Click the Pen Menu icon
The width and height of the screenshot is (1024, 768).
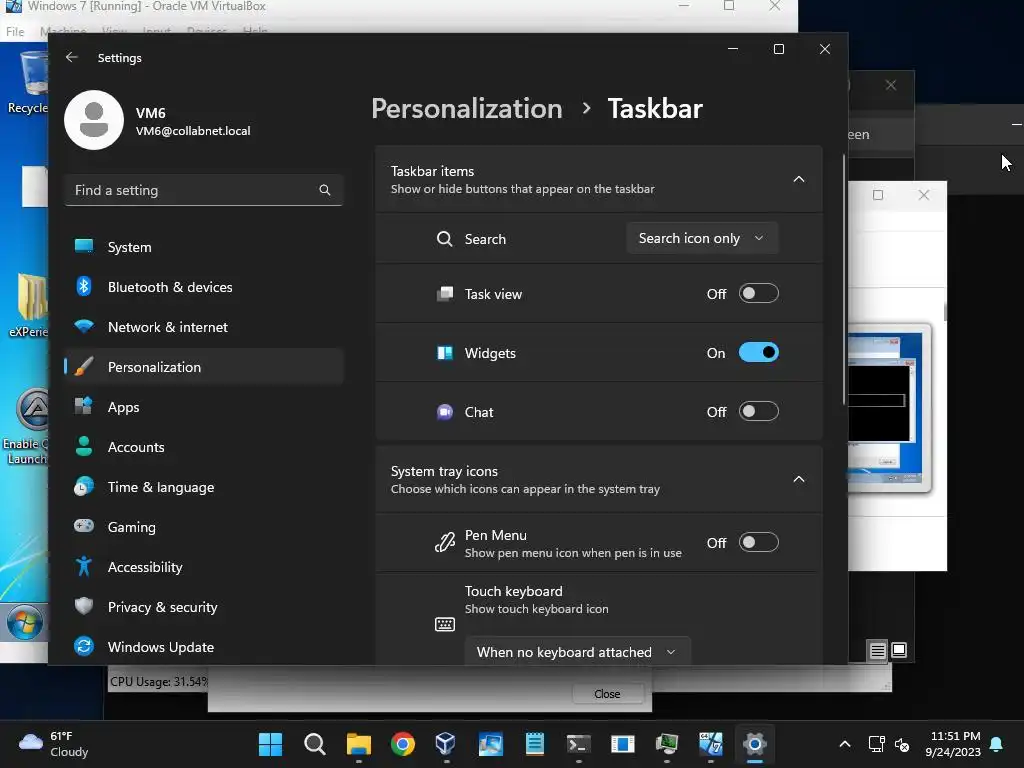445,543
